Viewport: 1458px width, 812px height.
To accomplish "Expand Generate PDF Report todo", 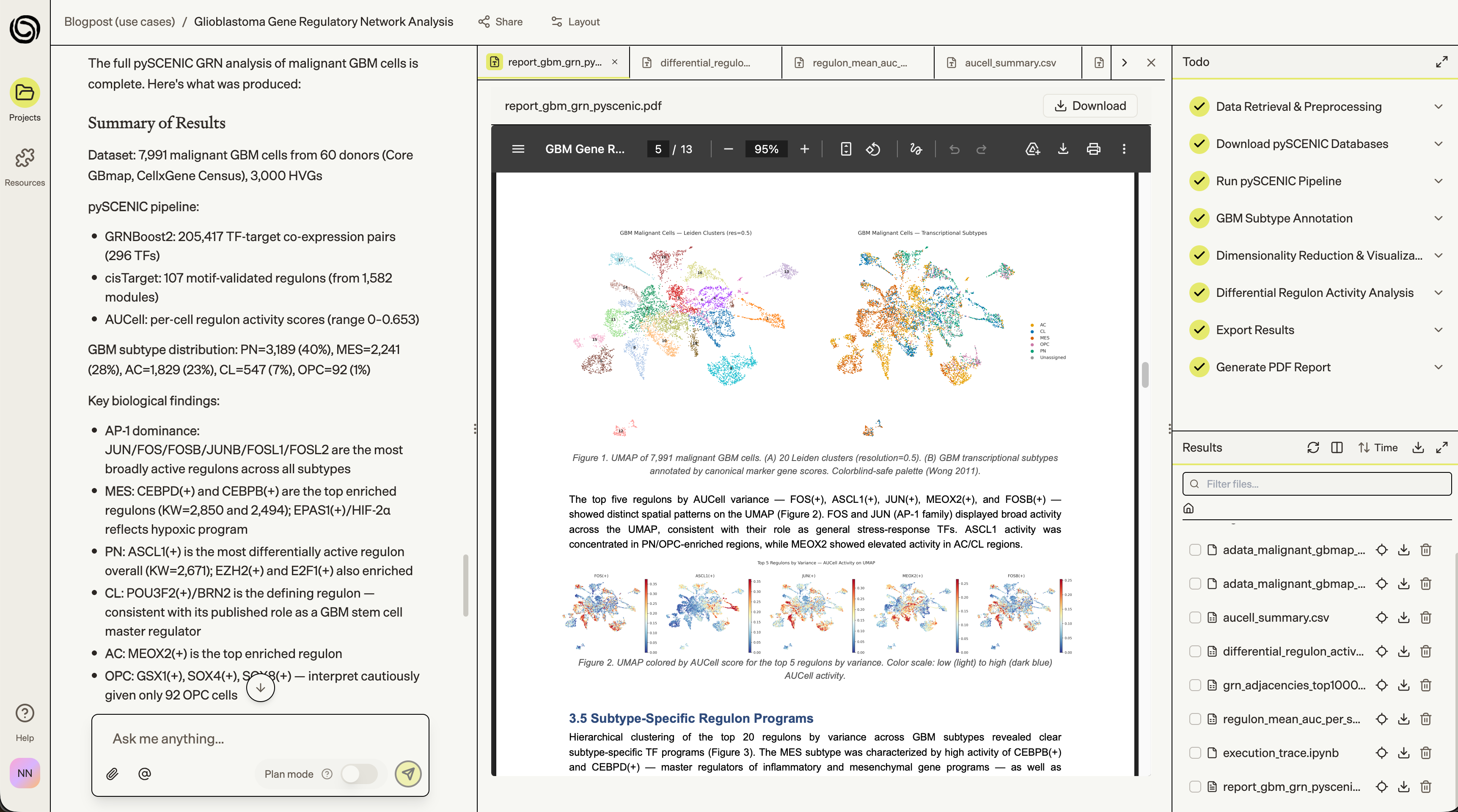I will pos(1438,367).
